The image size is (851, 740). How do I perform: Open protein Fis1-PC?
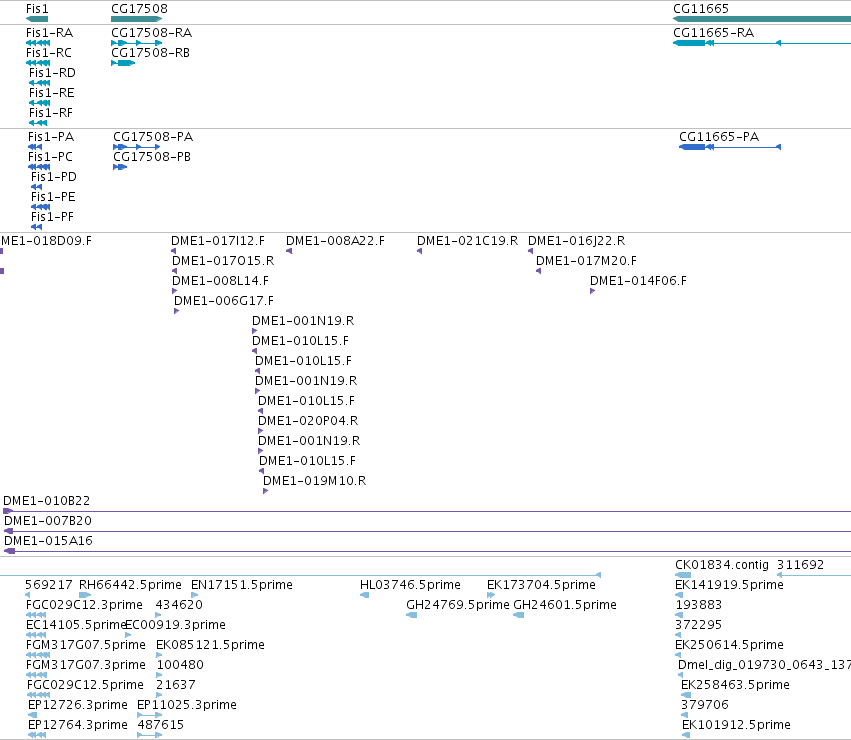pyautogui.click(x=39, y=167)
